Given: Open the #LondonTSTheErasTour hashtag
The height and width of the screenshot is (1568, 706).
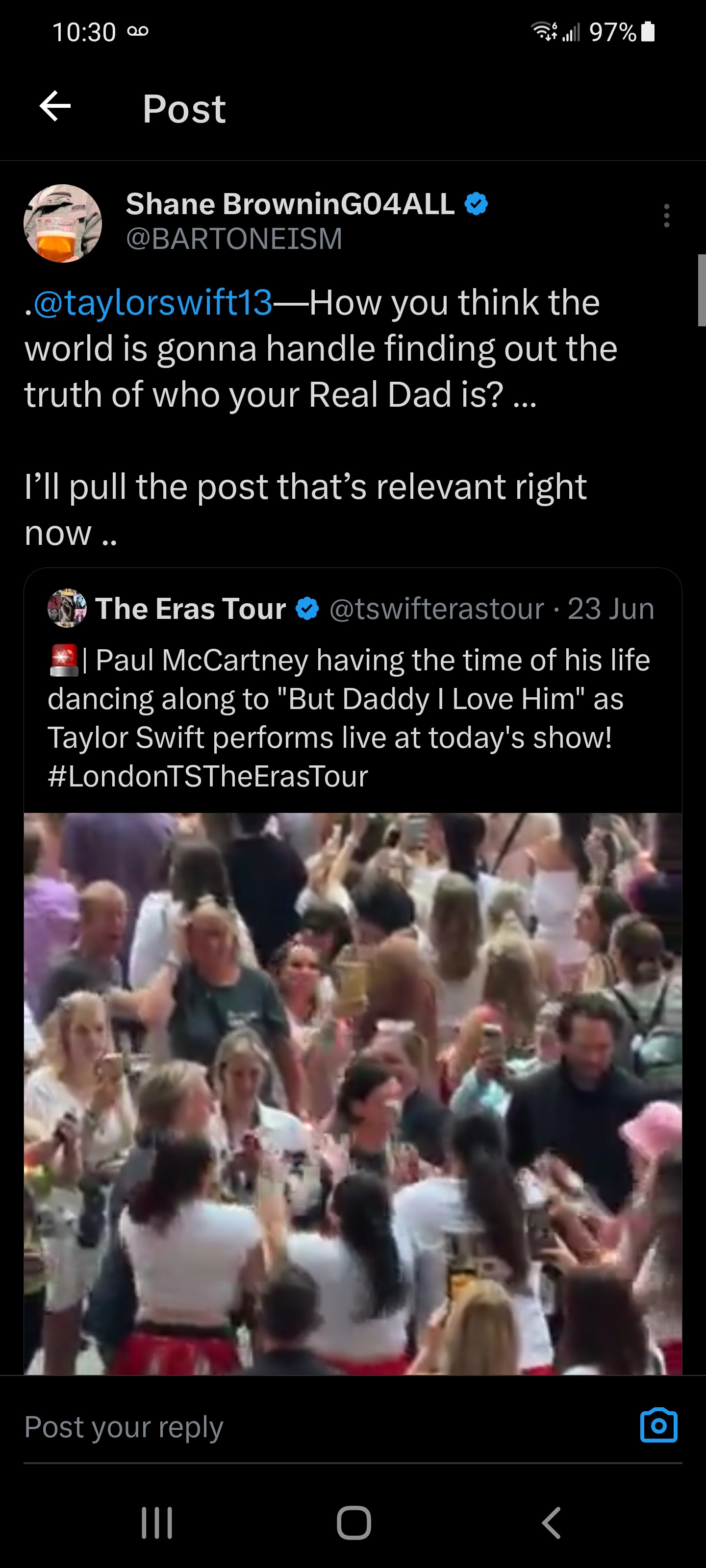Looking at the screenshot, I should pyautogui.click(x=208, y=776).
